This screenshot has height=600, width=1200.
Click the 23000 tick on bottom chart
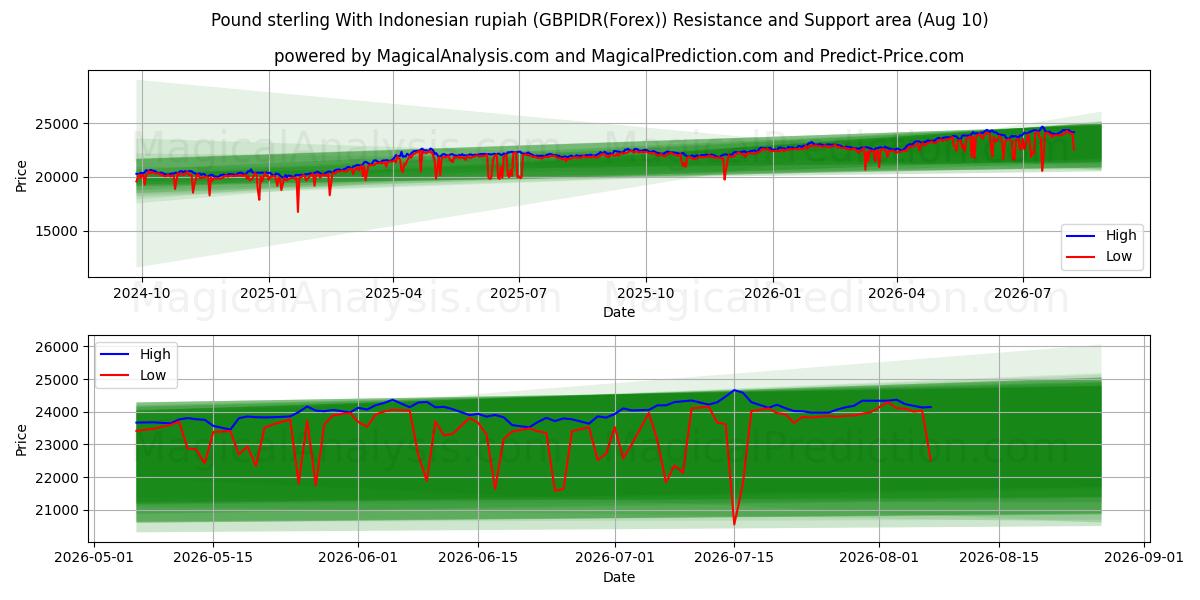tap(59, 445)
